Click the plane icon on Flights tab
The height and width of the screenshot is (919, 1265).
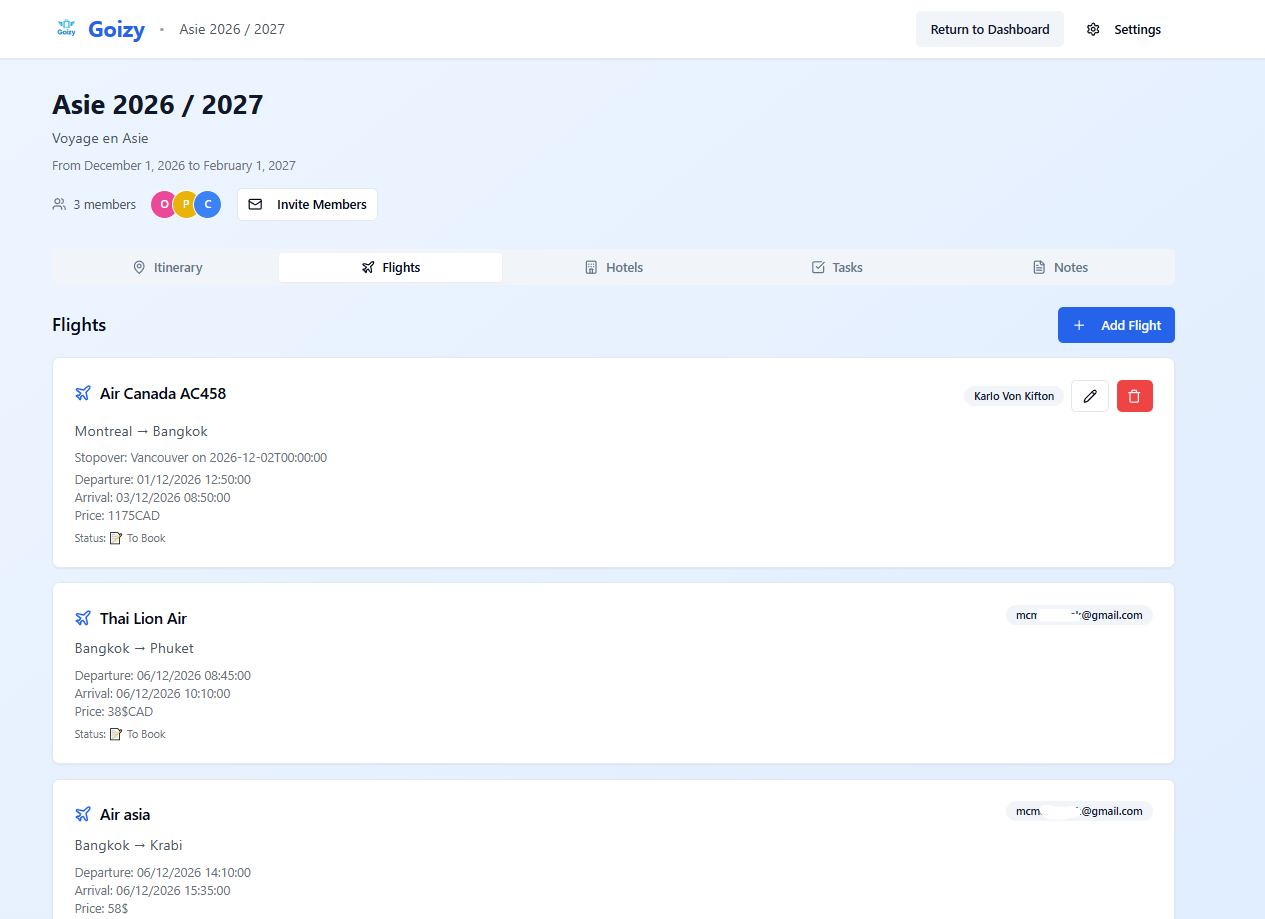click(368, 267)
